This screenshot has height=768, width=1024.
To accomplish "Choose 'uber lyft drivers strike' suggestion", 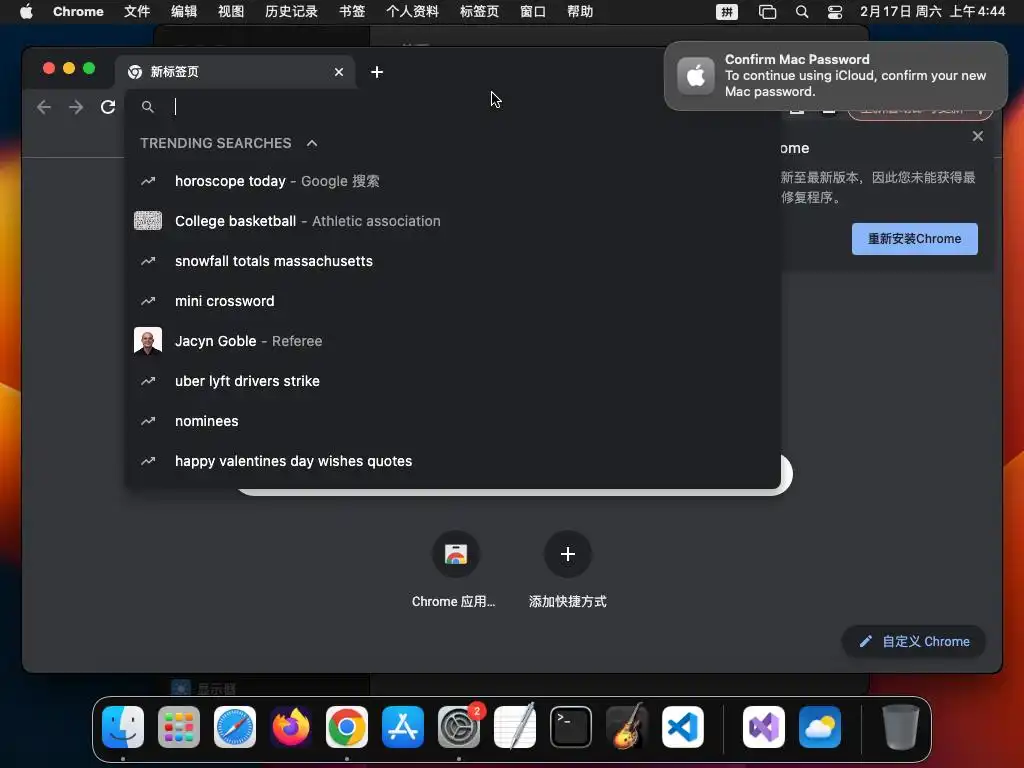I will pos(453,381).
